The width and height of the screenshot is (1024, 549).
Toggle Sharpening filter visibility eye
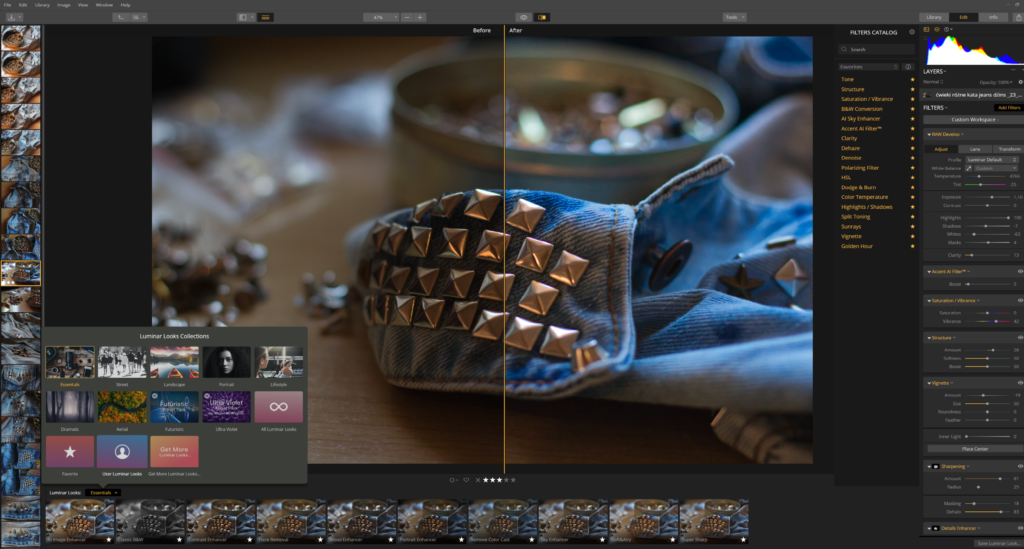1020,466
